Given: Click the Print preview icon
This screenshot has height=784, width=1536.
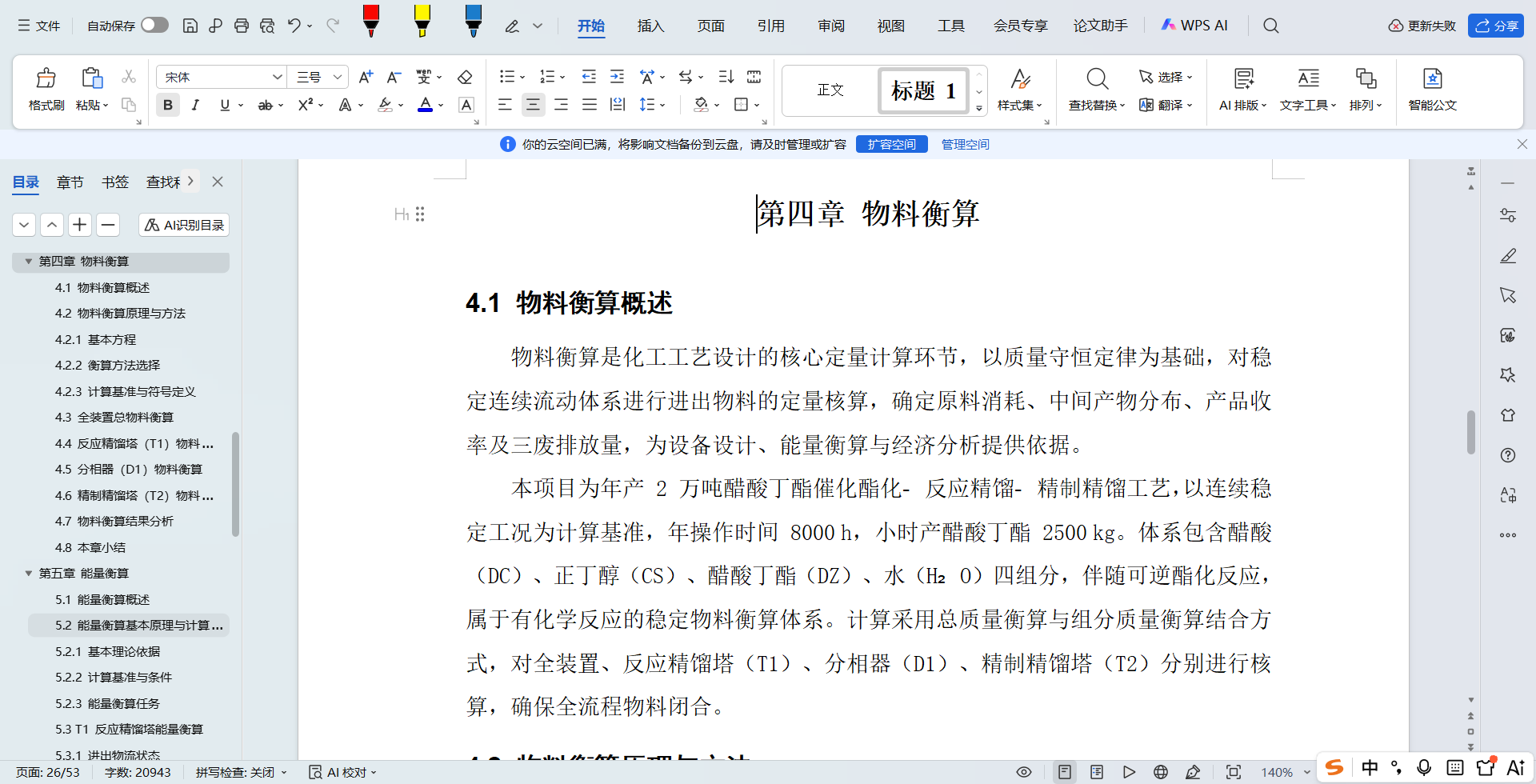Looking at the screenshot, I should coord(267,26).
